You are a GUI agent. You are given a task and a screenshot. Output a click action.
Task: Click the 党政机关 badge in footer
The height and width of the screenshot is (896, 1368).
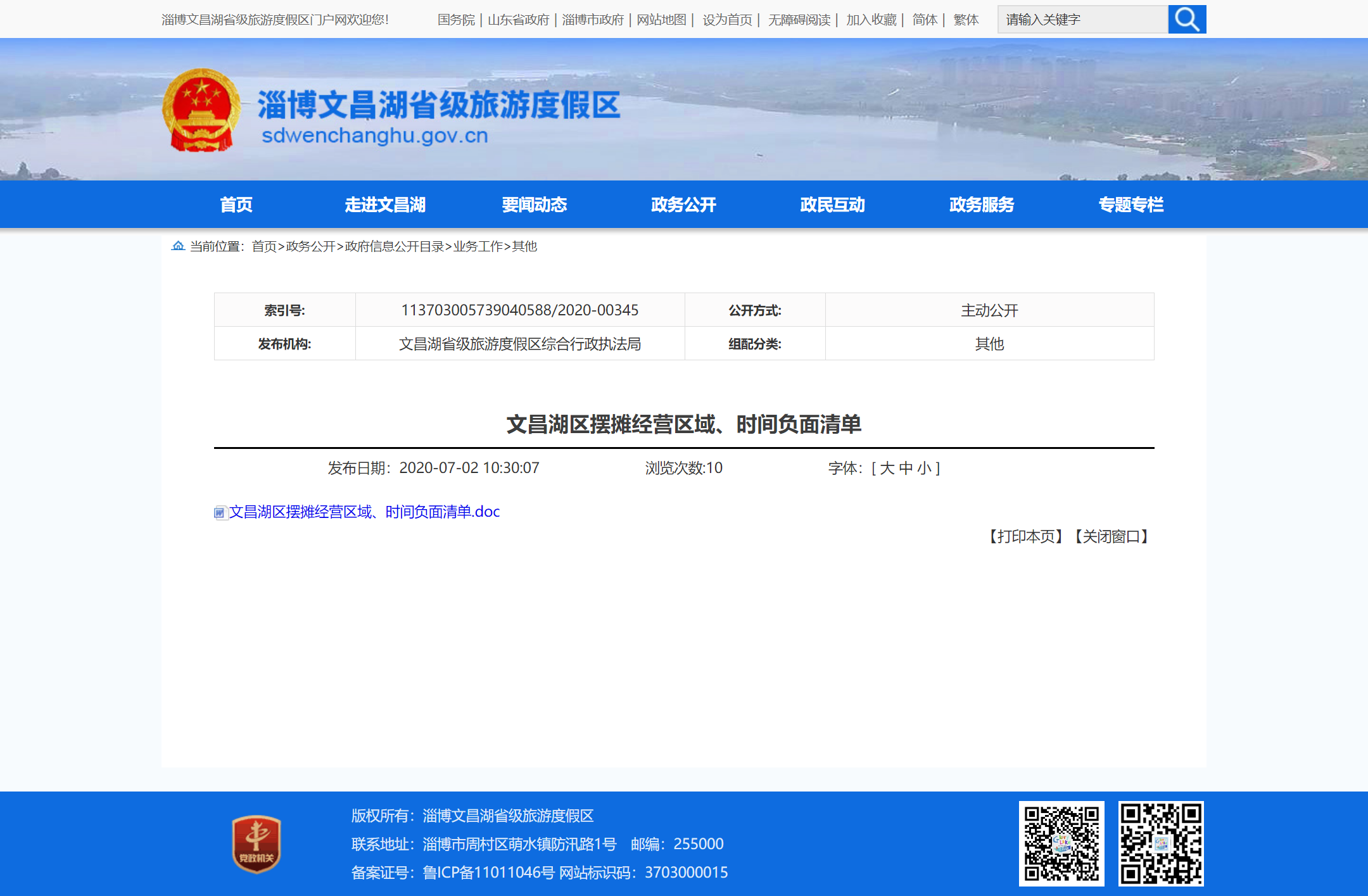point(256,843)
